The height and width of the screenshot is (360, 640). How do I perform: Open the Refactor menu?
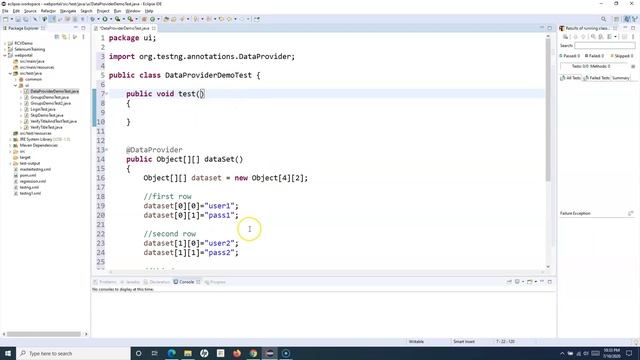48,11
